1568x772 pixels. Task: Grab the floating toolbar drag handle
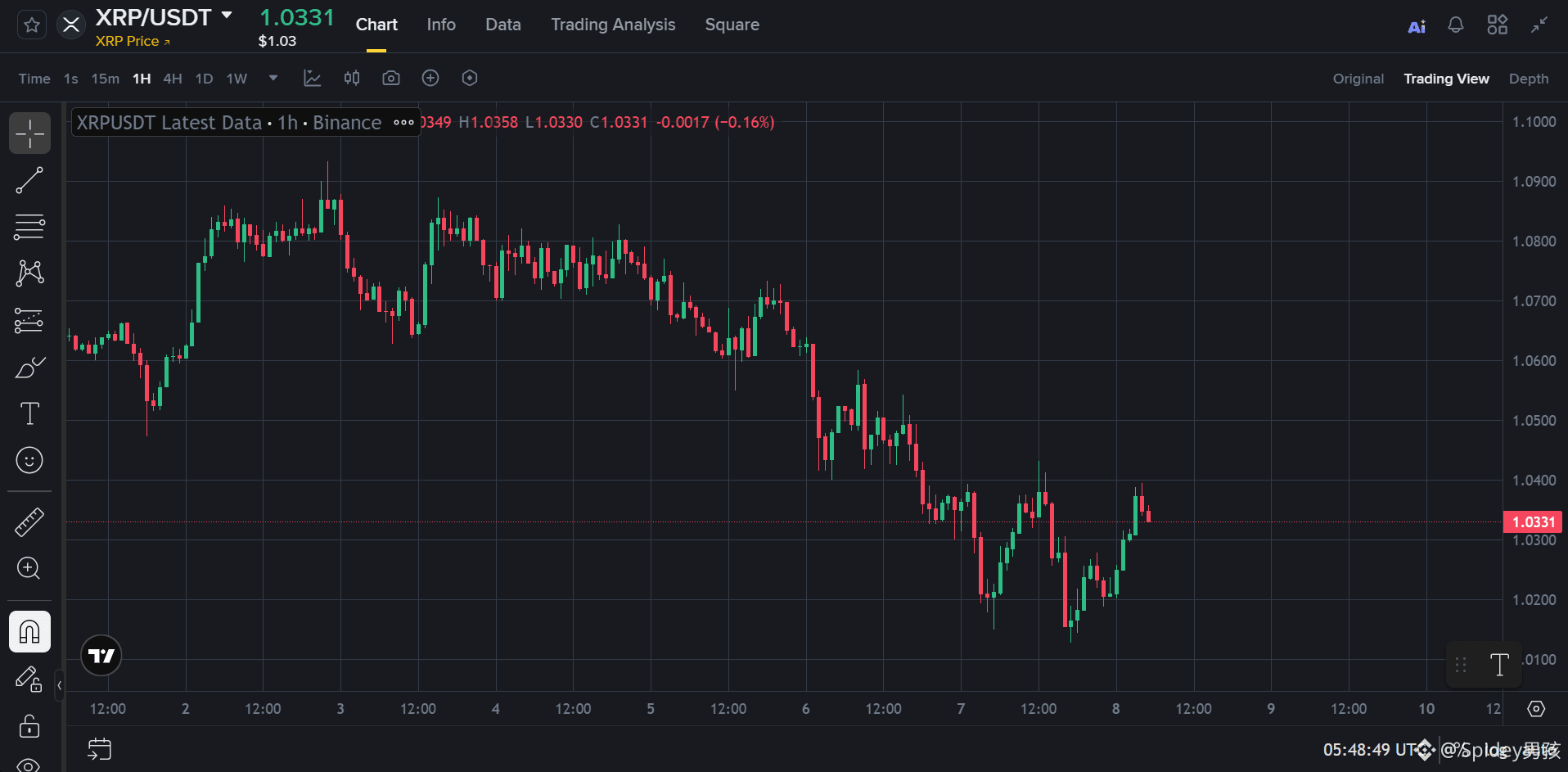click(1462, 665)
